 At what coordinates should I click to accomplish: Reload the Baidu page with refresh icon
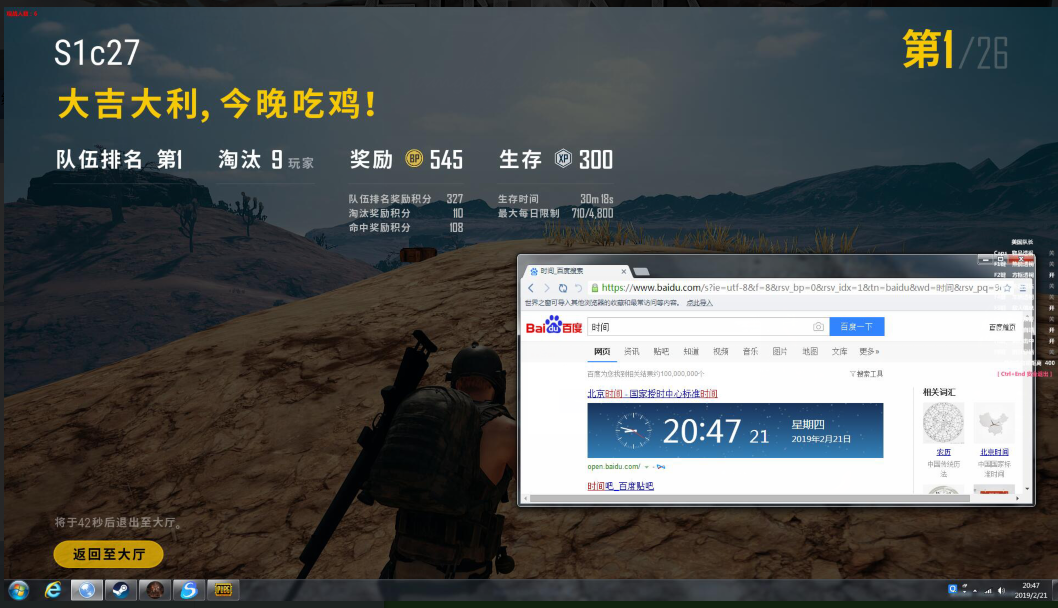(563, 288)
